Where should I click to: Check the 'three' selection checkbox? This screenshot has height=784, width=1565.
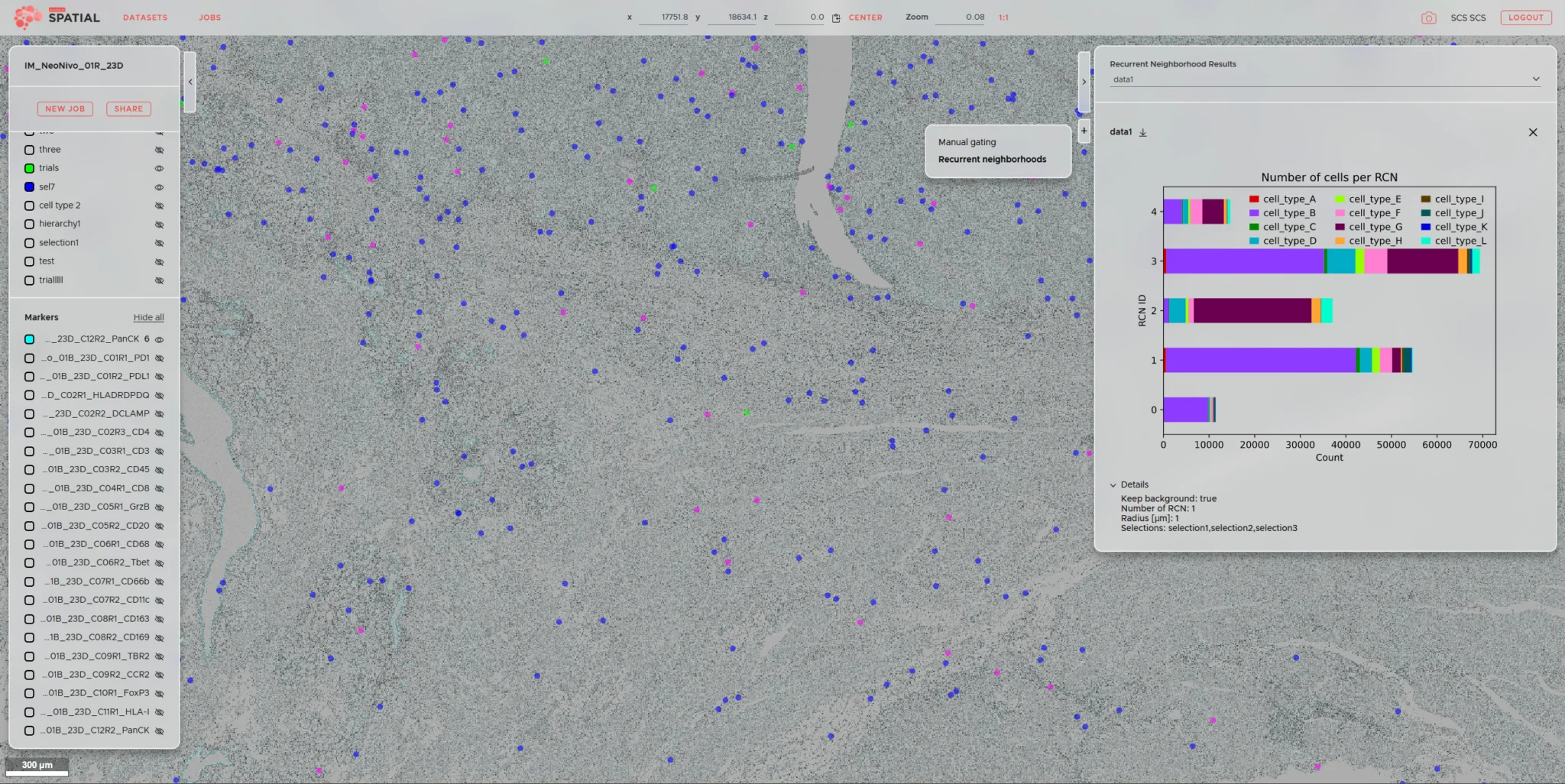tap(29, 150)
